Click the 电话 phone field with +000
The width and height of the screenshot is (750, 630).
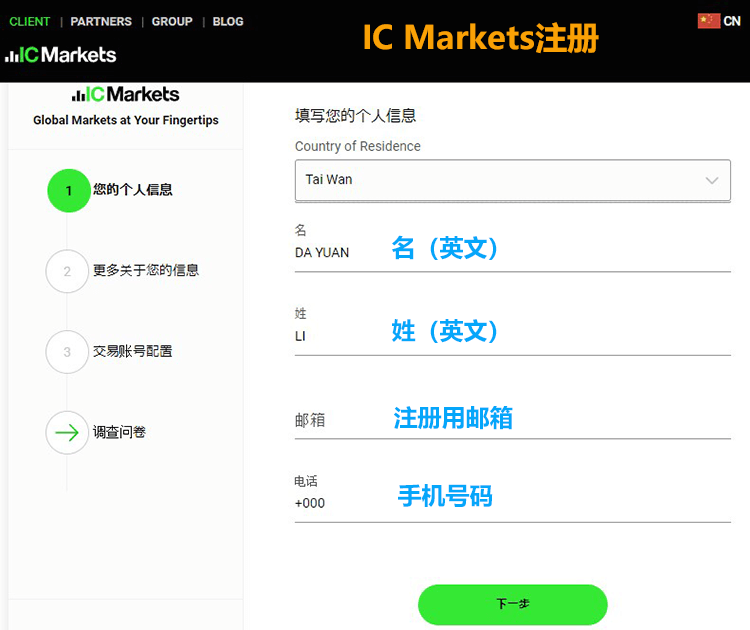point(513,503)
